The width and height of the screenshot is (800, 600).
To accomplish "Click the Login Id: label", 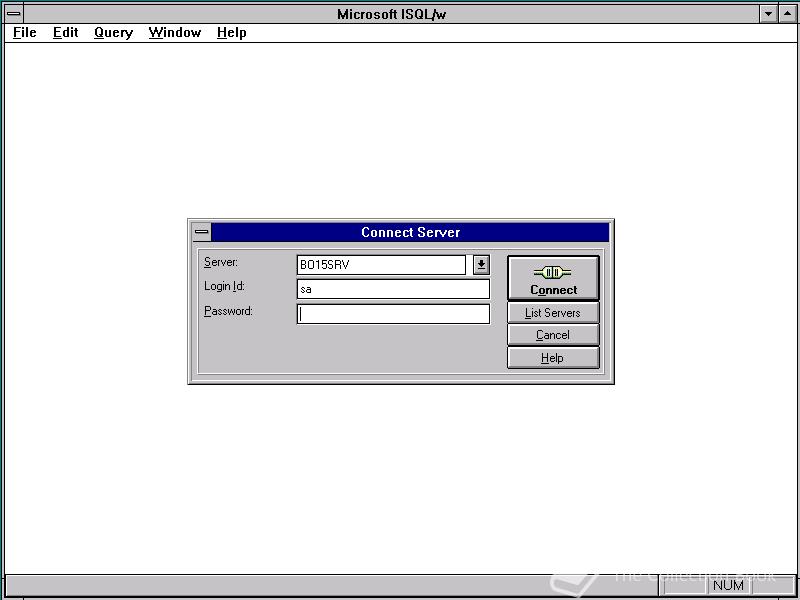I will 224,286.
